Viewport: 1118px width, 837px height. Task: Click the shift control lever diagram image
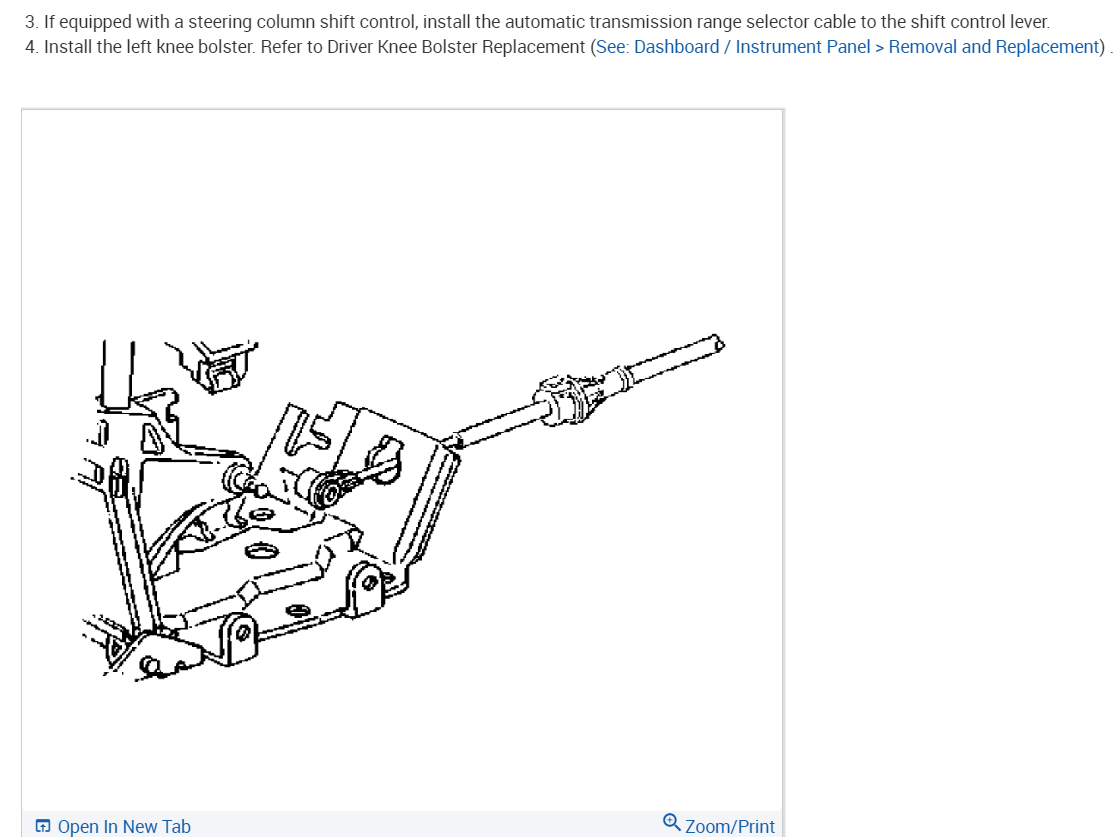[x=402, y=460]
